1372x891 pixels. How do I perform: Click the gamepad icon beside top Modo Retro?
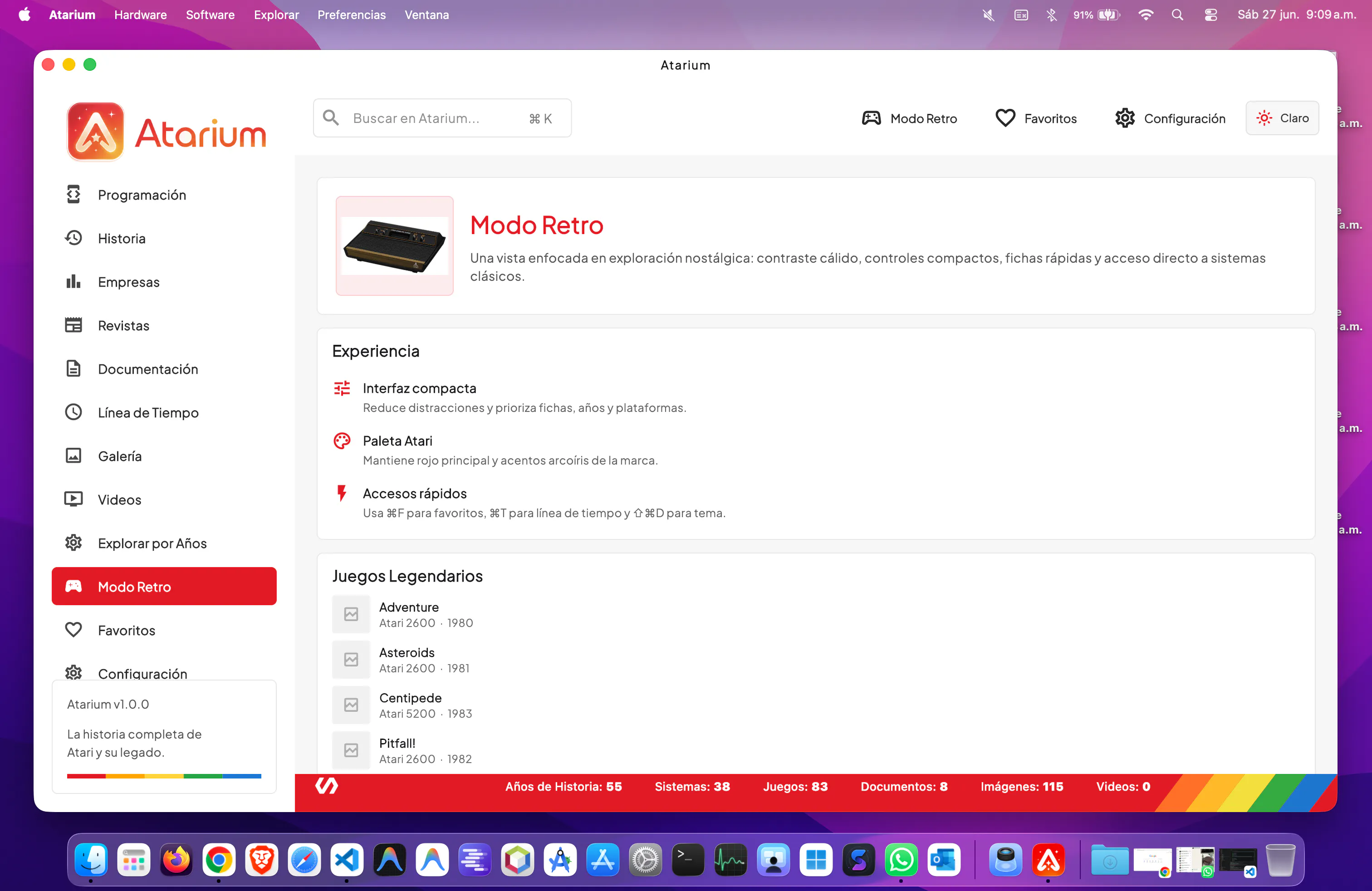coord(871,118)
